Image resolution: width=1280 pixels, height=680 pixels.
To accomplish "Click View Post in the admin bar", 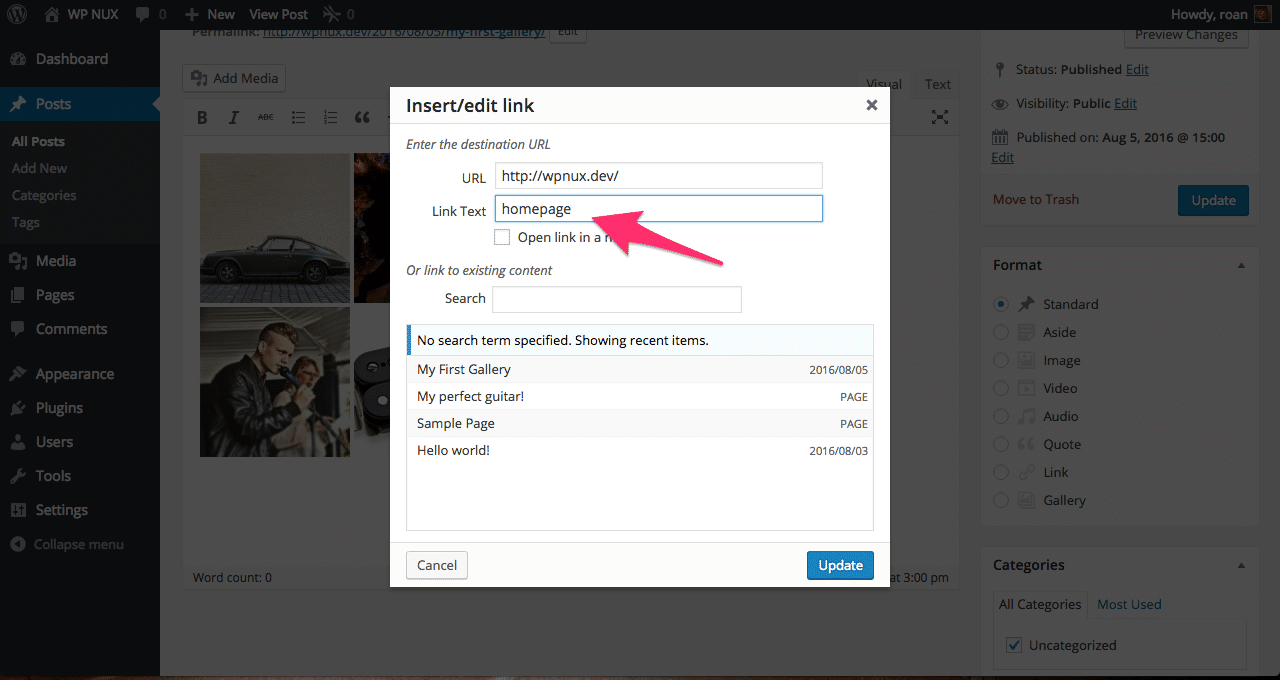I will (279, 14).
